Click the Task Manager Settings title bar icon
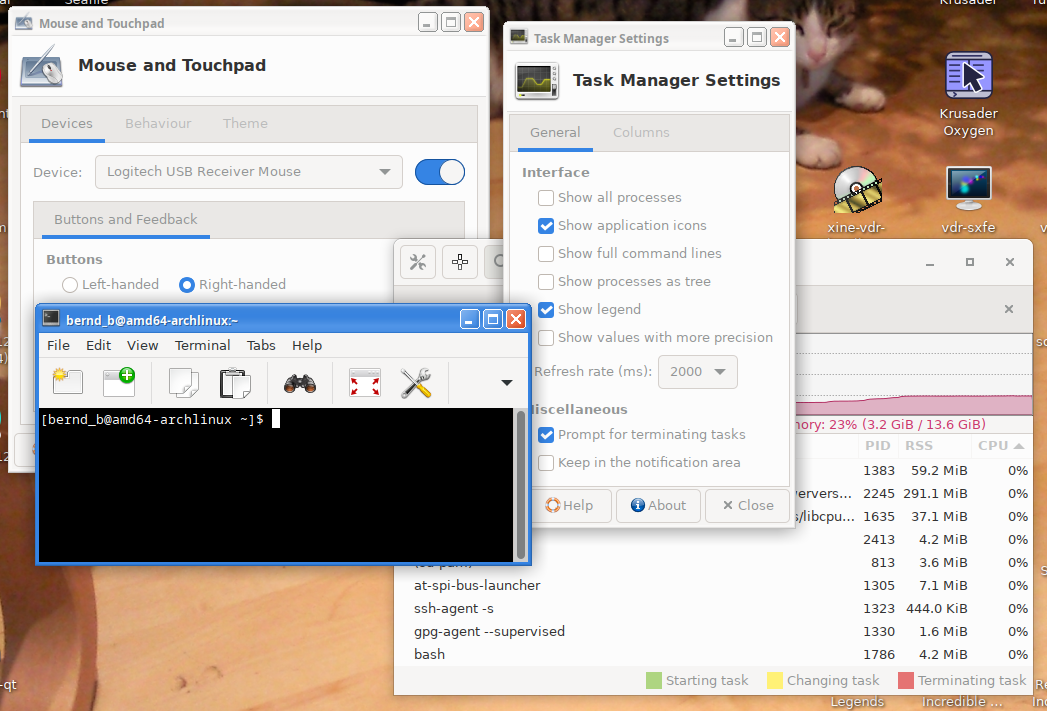 [x=519, y=37]
